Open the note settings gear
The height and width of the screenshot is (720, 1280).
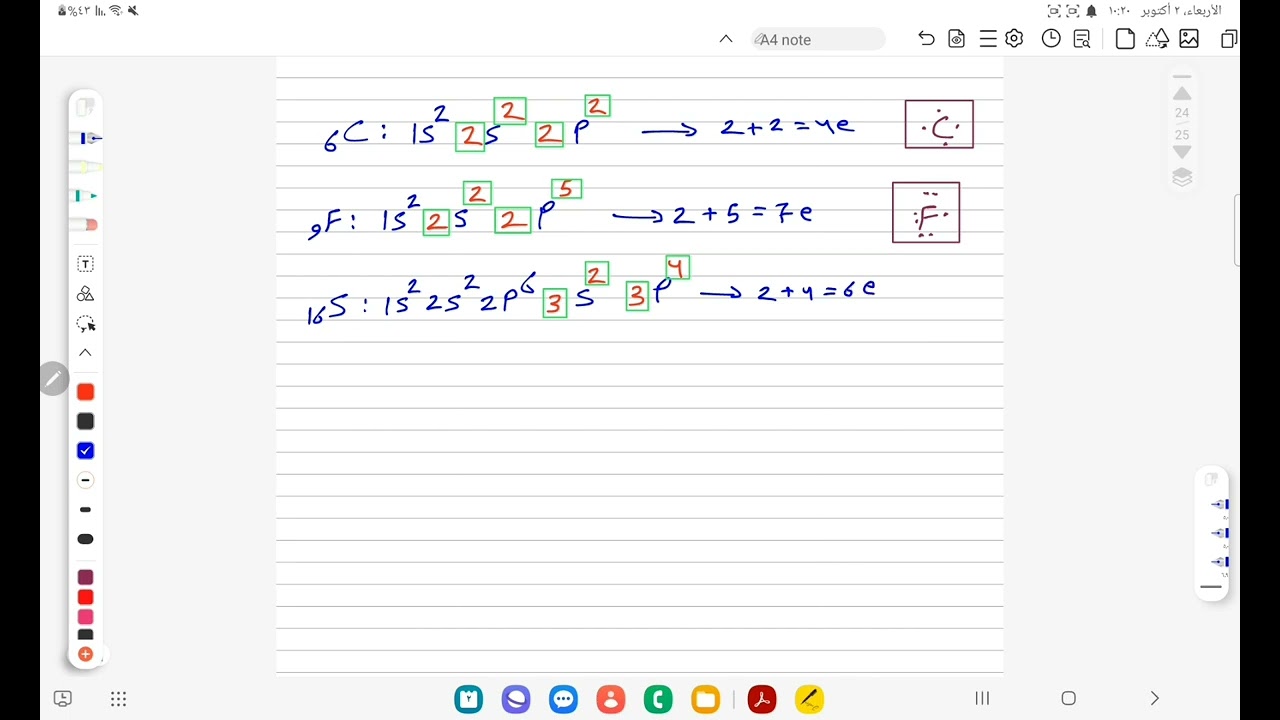(1014, 39)
